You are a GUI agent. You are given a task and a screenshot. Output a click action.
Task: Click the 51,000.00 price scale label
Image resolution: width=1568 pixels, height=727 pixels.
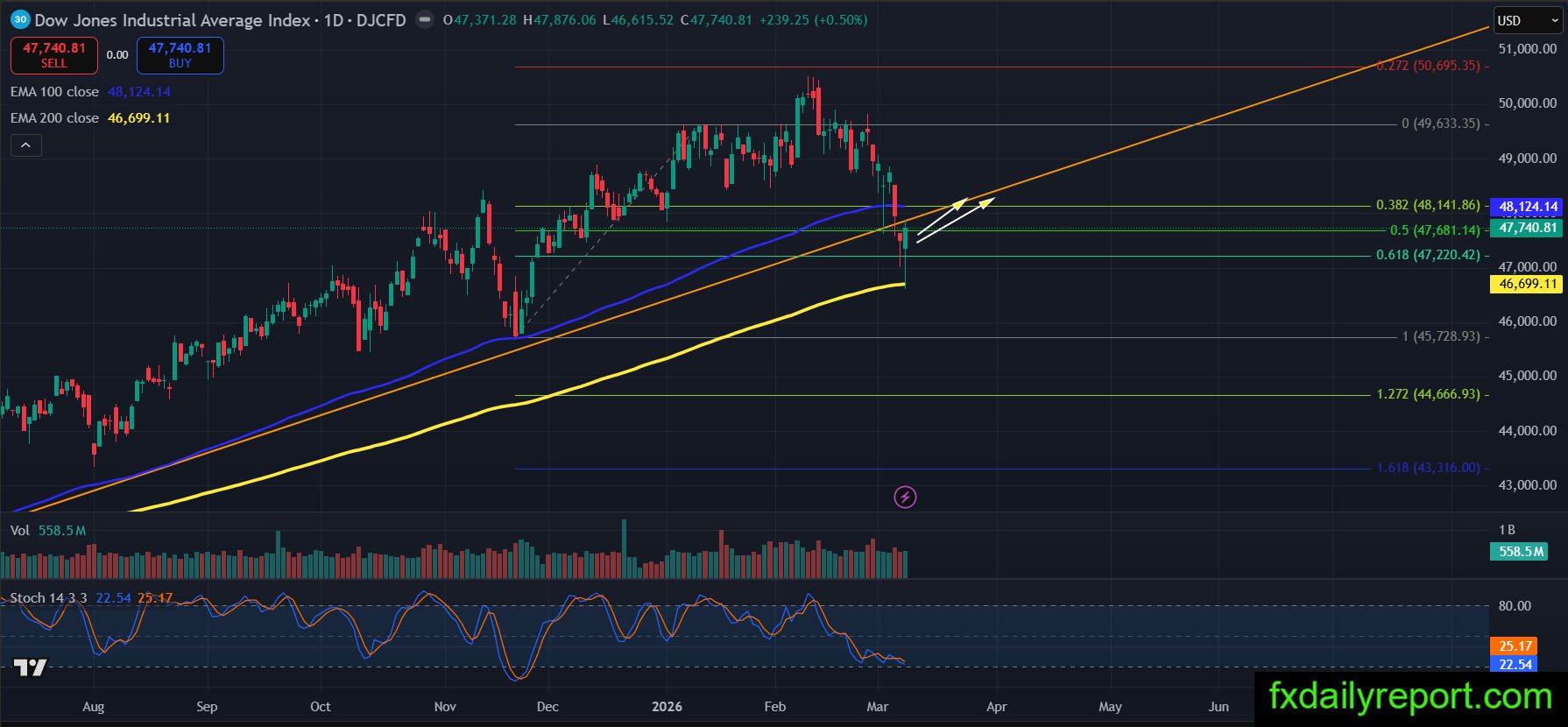(x=1528, y=49)
